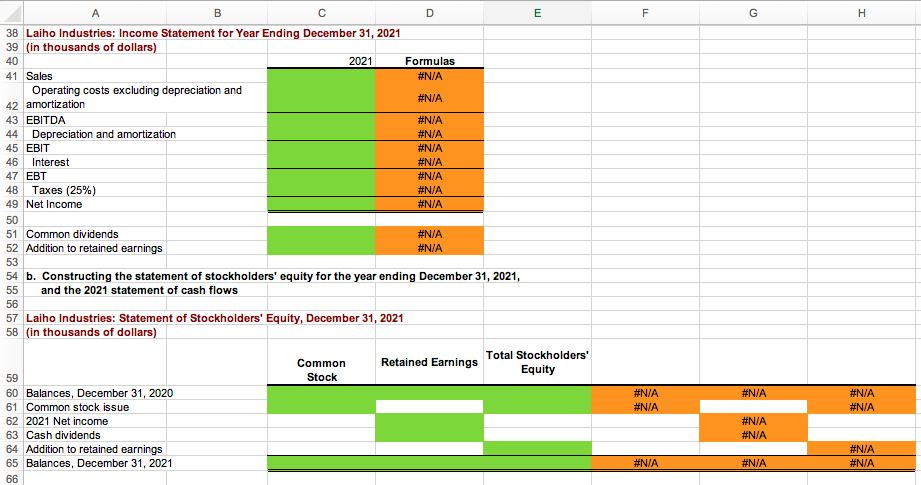Click 'Depreciation and amortization' label
921x485 pixels.
click(103, 134)
